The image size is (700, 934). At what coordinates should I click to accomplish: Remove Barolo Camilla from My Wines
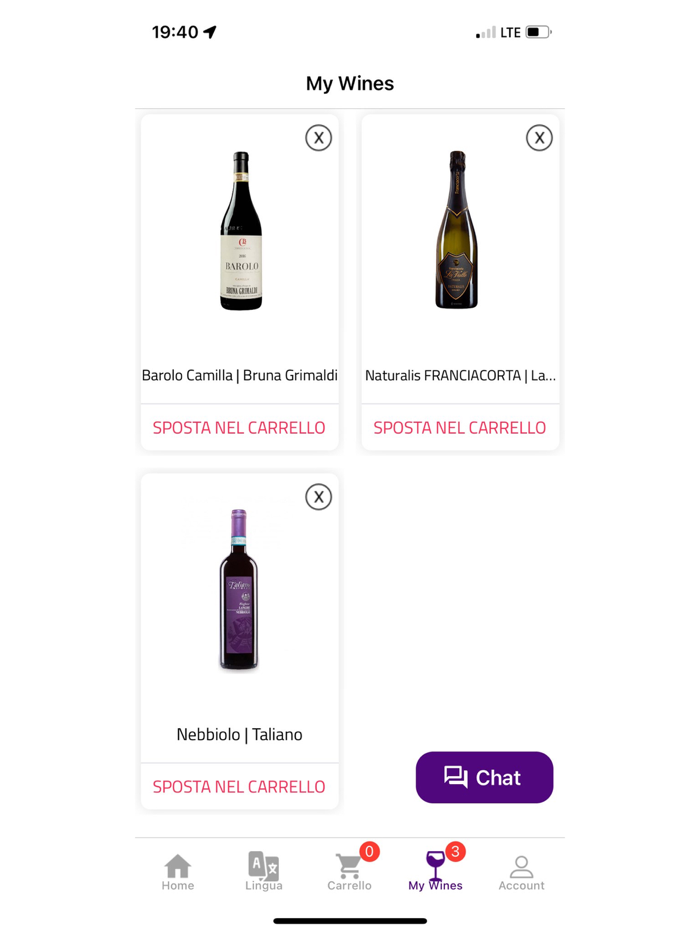[x=318, y=138]
